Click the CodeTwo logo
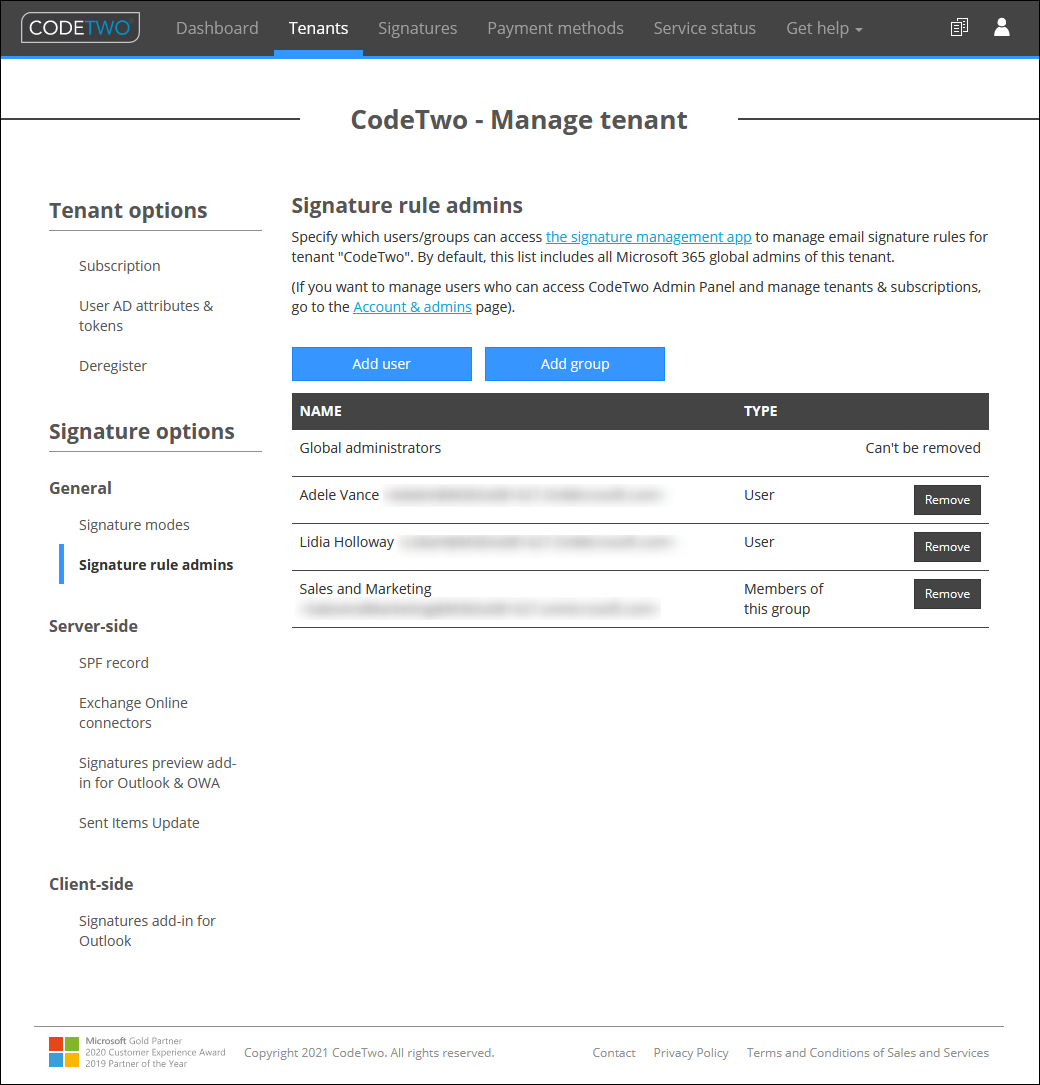1040x1085 pixels. click(x=80, y=28)
